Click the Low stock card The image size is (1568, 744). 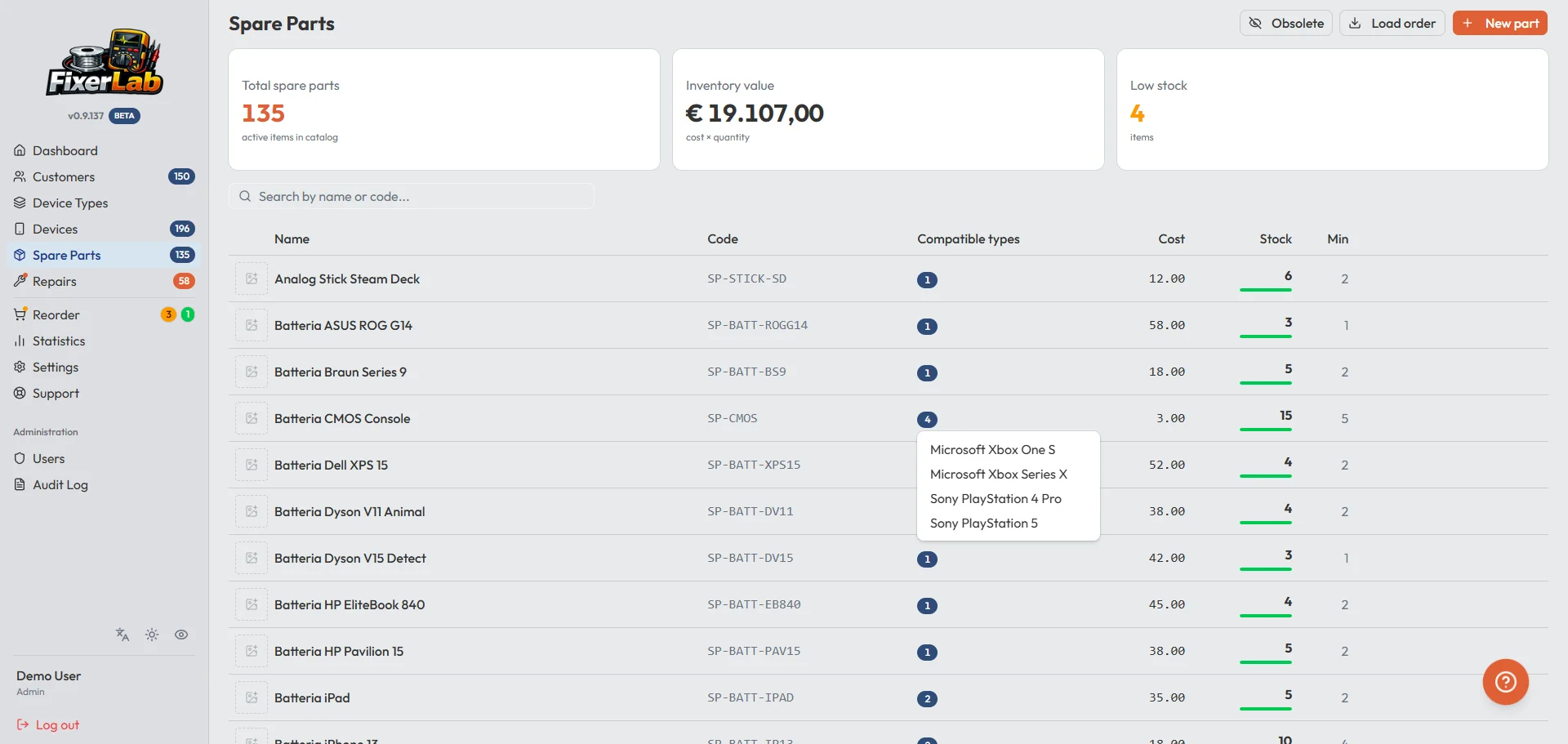tap(1333, 109)
